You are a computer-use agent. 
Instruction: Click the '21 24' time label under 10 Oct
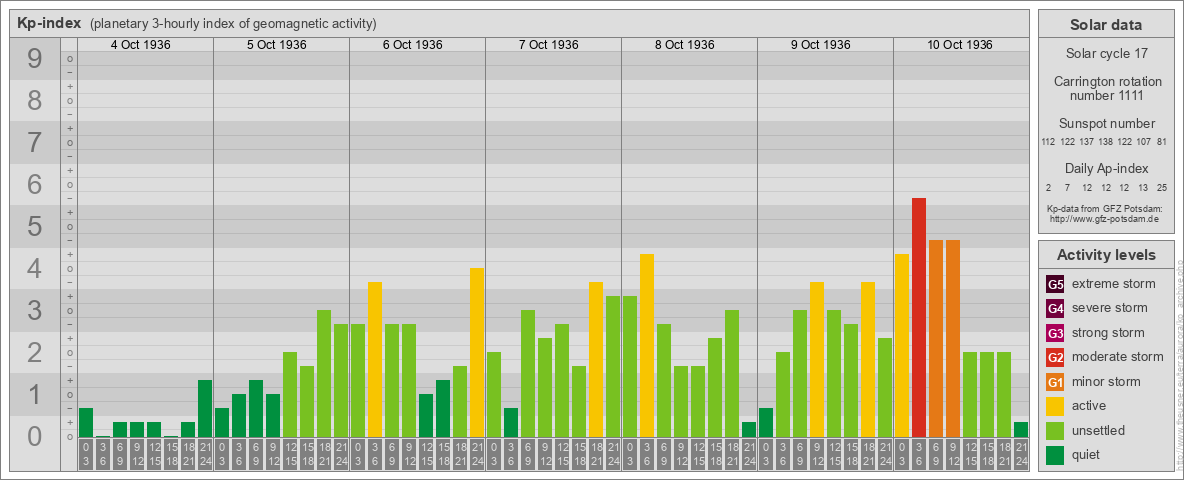pyautogui.click(x=1021, y=454)
